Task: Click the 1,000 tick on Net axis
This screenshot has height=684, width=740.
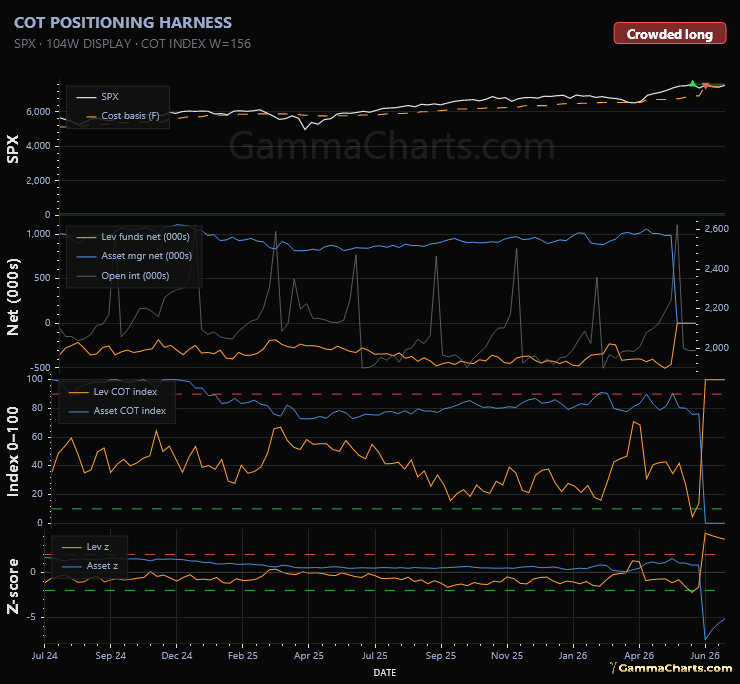Action: 38,234
